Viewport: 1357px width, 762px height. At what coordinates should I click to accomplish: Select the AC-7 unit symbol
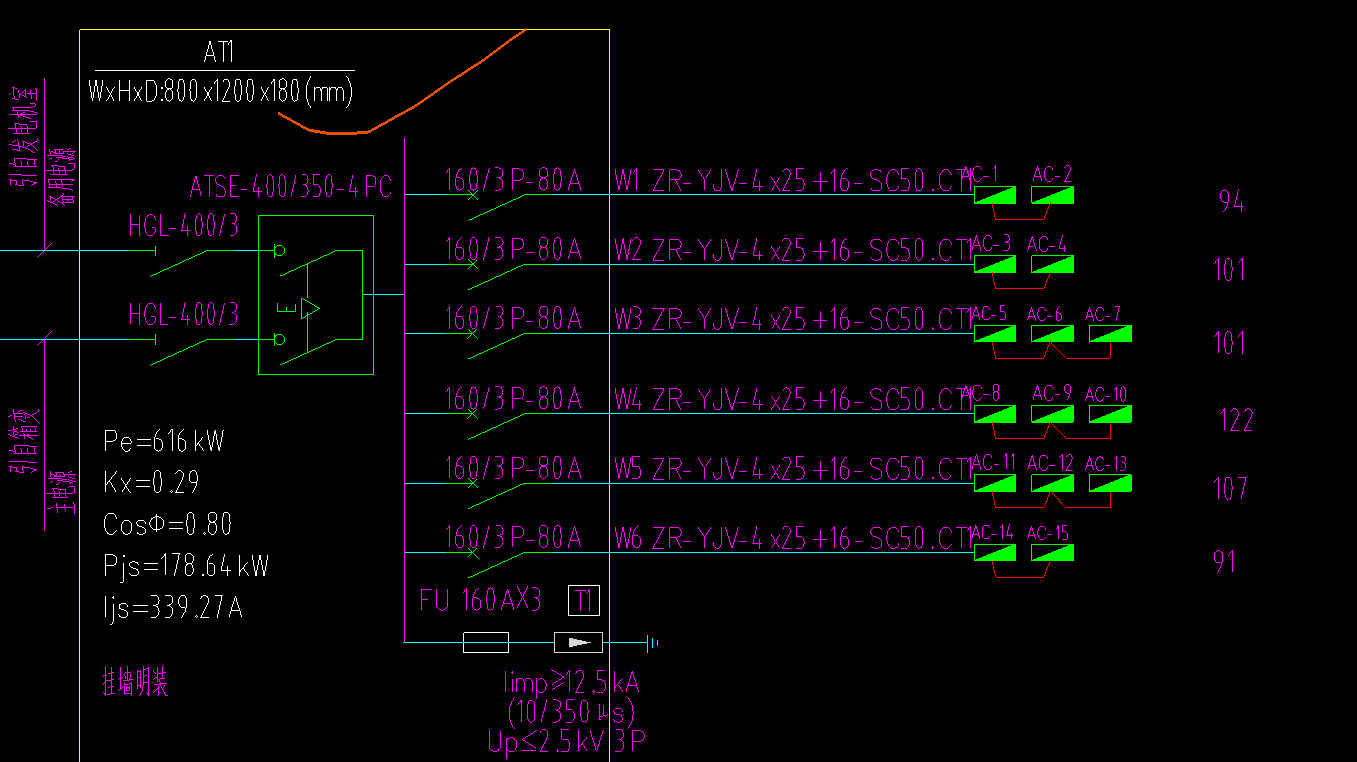(x=1110, y=334)
